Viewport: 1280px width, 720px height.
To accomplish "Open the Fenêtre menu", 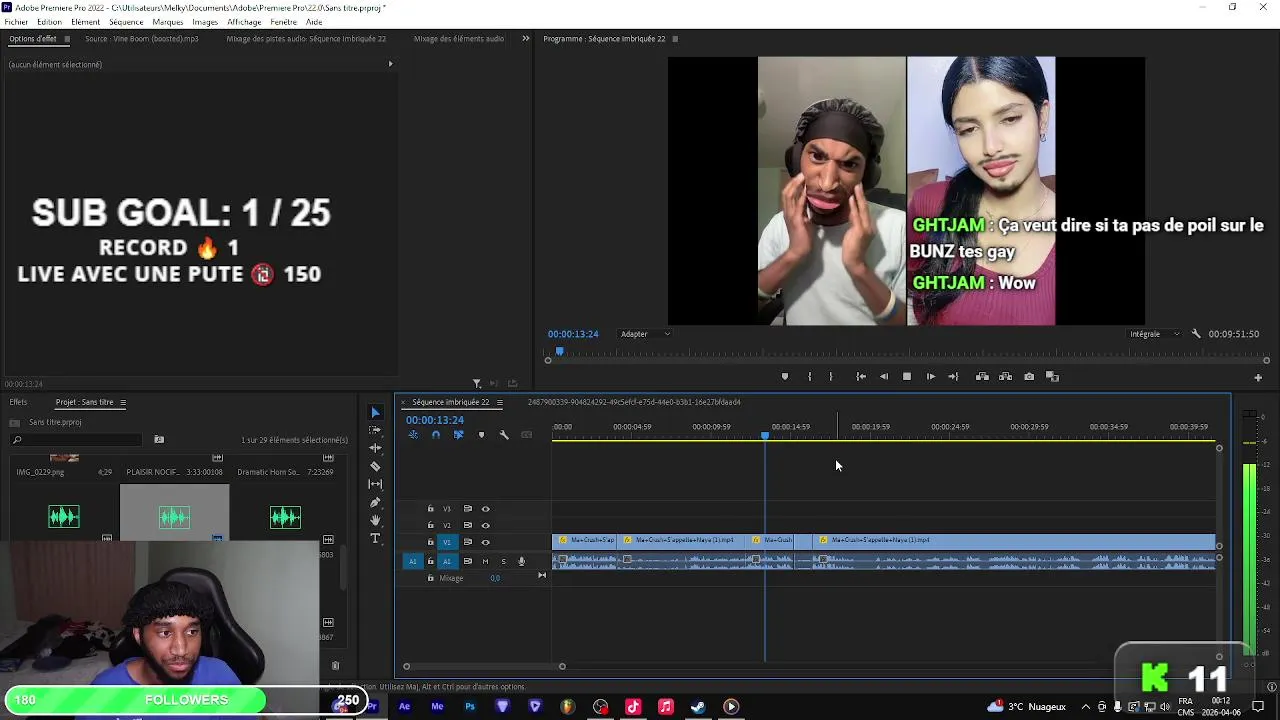I will (283, 22).
